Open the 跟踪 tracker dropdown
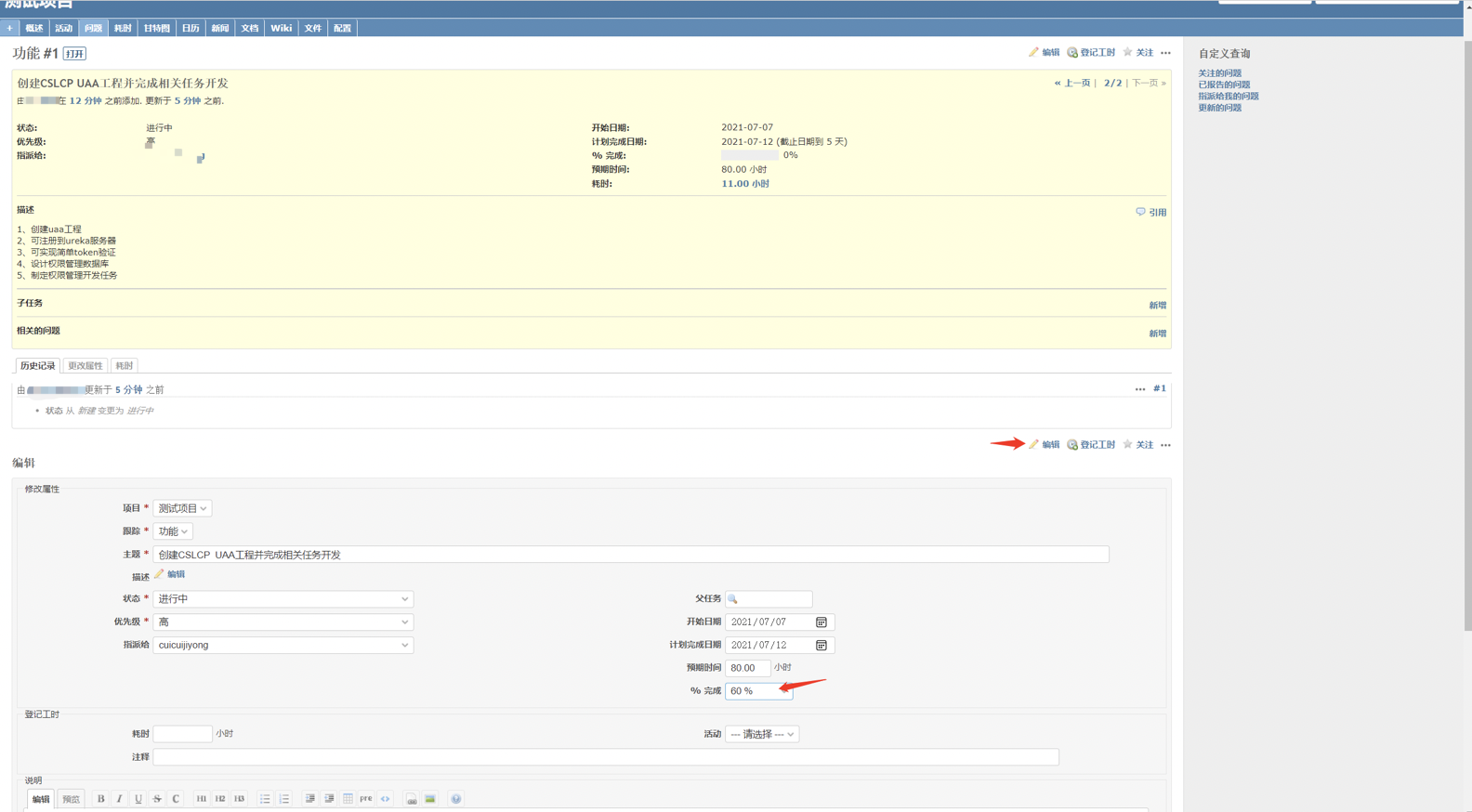1472x812 pixels. pyautogui.click(x=173, y=531)
